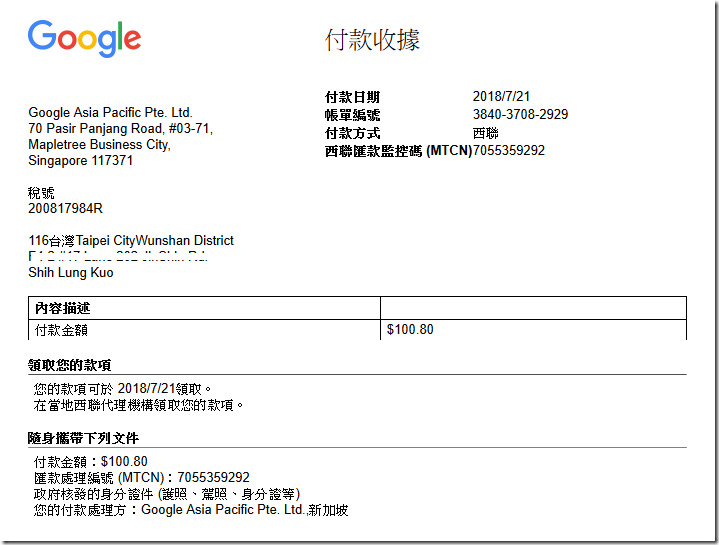The height and width of the screenshot is (545, 719).
Task: Click the 領取您的款項 section heading
Action: tap(69, 365)
